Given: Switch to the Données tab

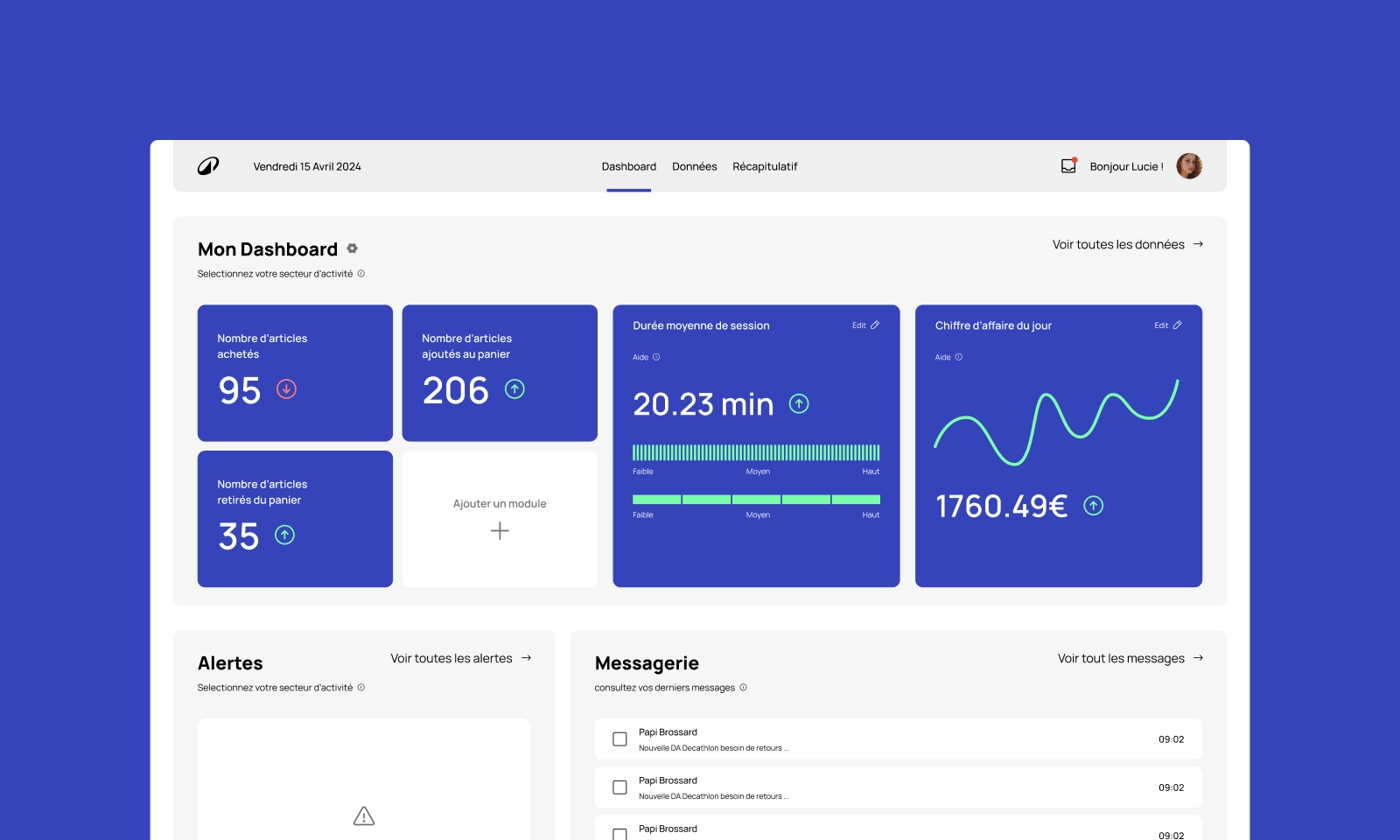Looking at the screenshot, I should coord(694,166).
